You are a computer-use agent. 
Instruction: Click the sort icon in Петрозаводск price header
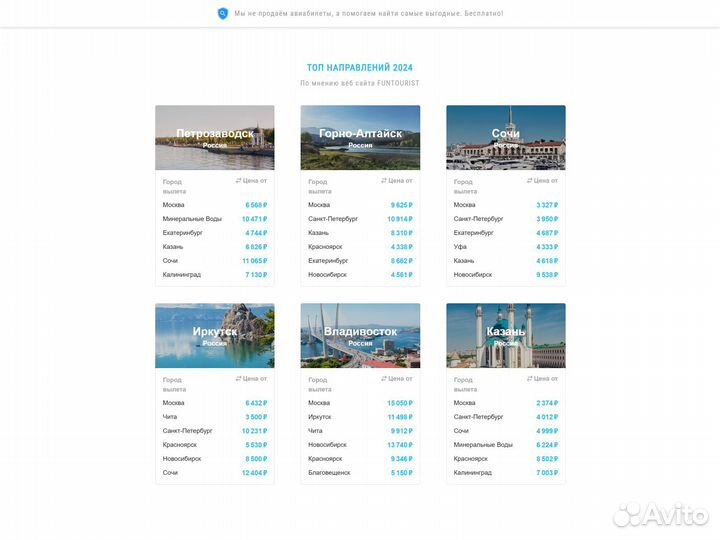tap(239, 181)
